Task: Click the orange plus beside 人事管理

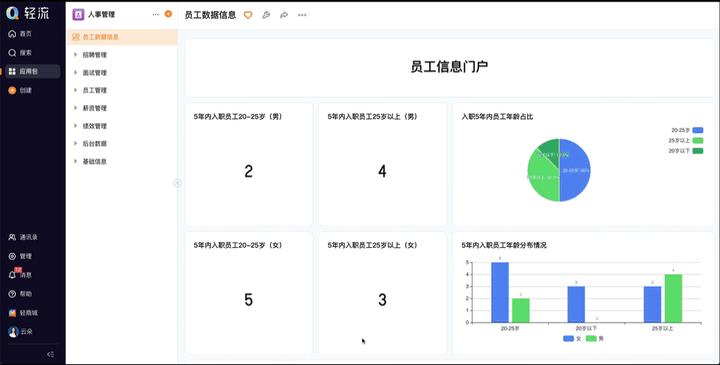Action: point(168,14)
